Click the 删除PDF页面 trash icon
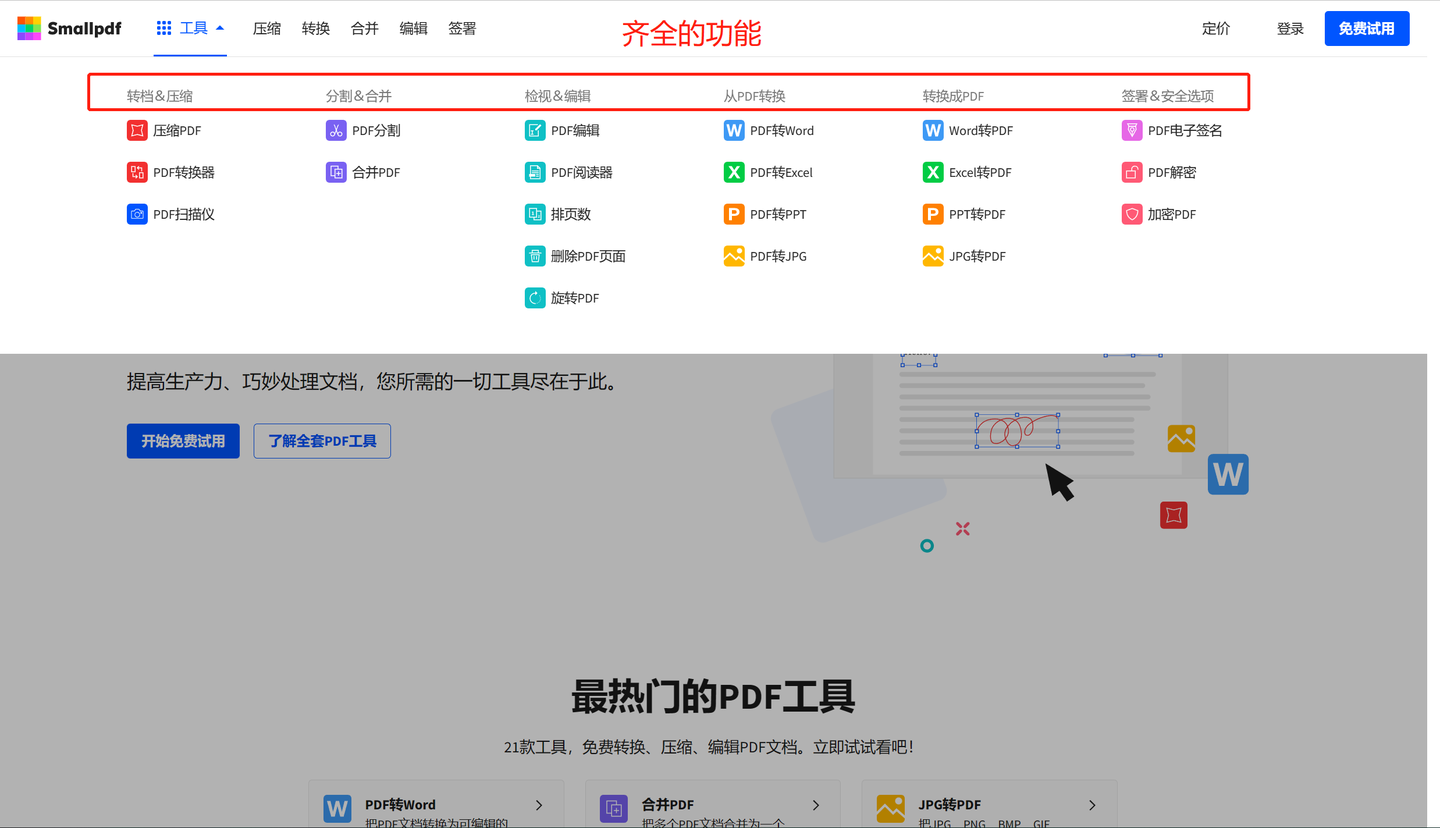 (x=535, y=256)
